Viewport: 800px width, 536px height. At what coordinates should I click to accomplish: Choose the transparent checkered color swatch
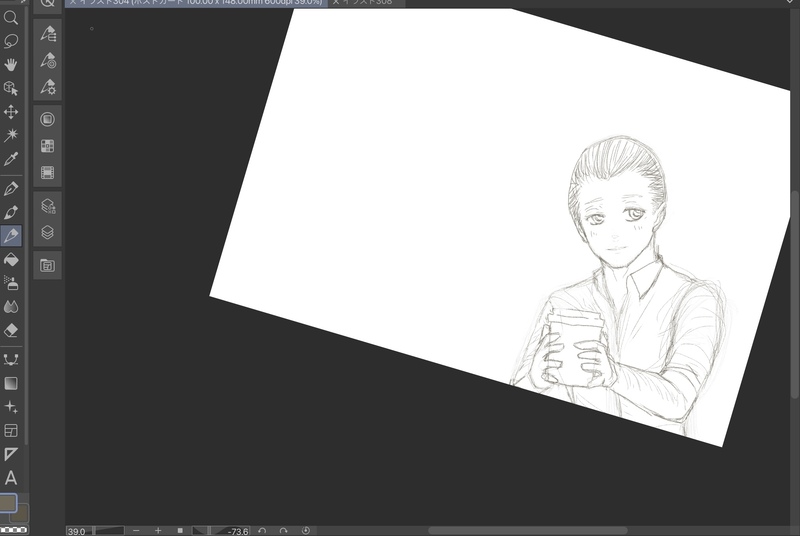(14, 530)
